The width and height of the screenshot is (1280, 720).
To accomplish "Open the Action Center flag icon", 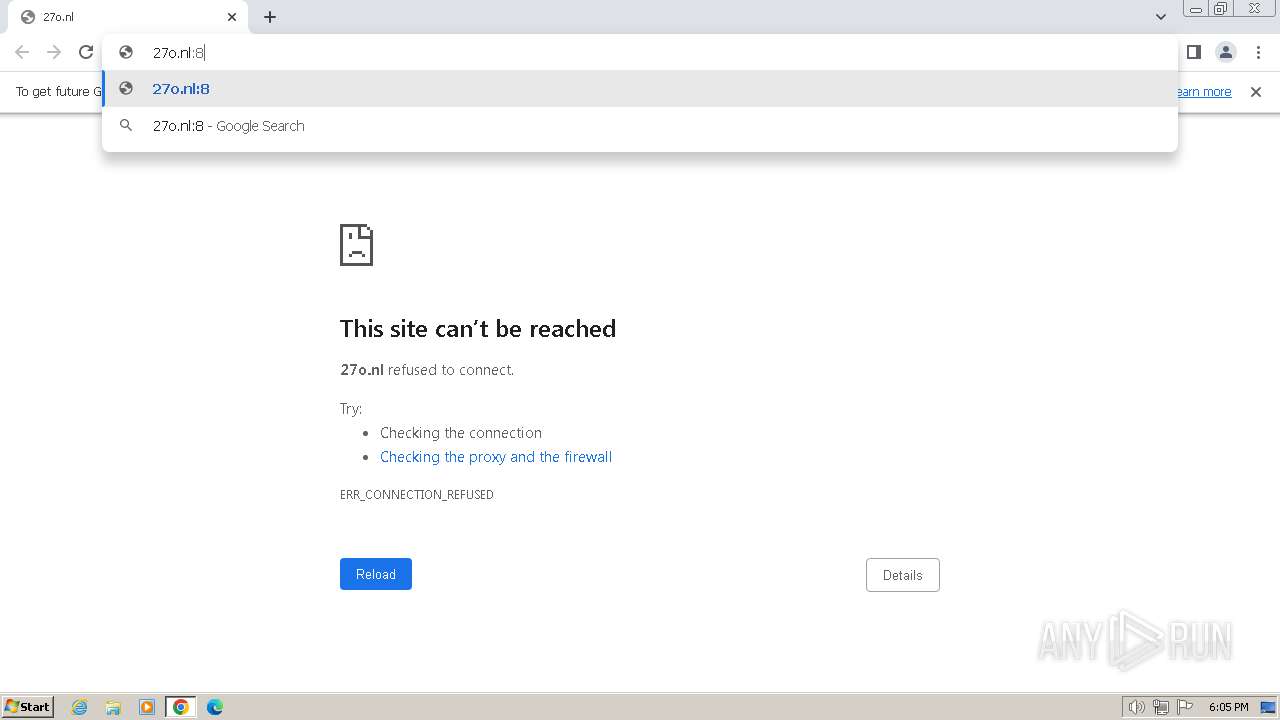I will tap(1185, 707).
